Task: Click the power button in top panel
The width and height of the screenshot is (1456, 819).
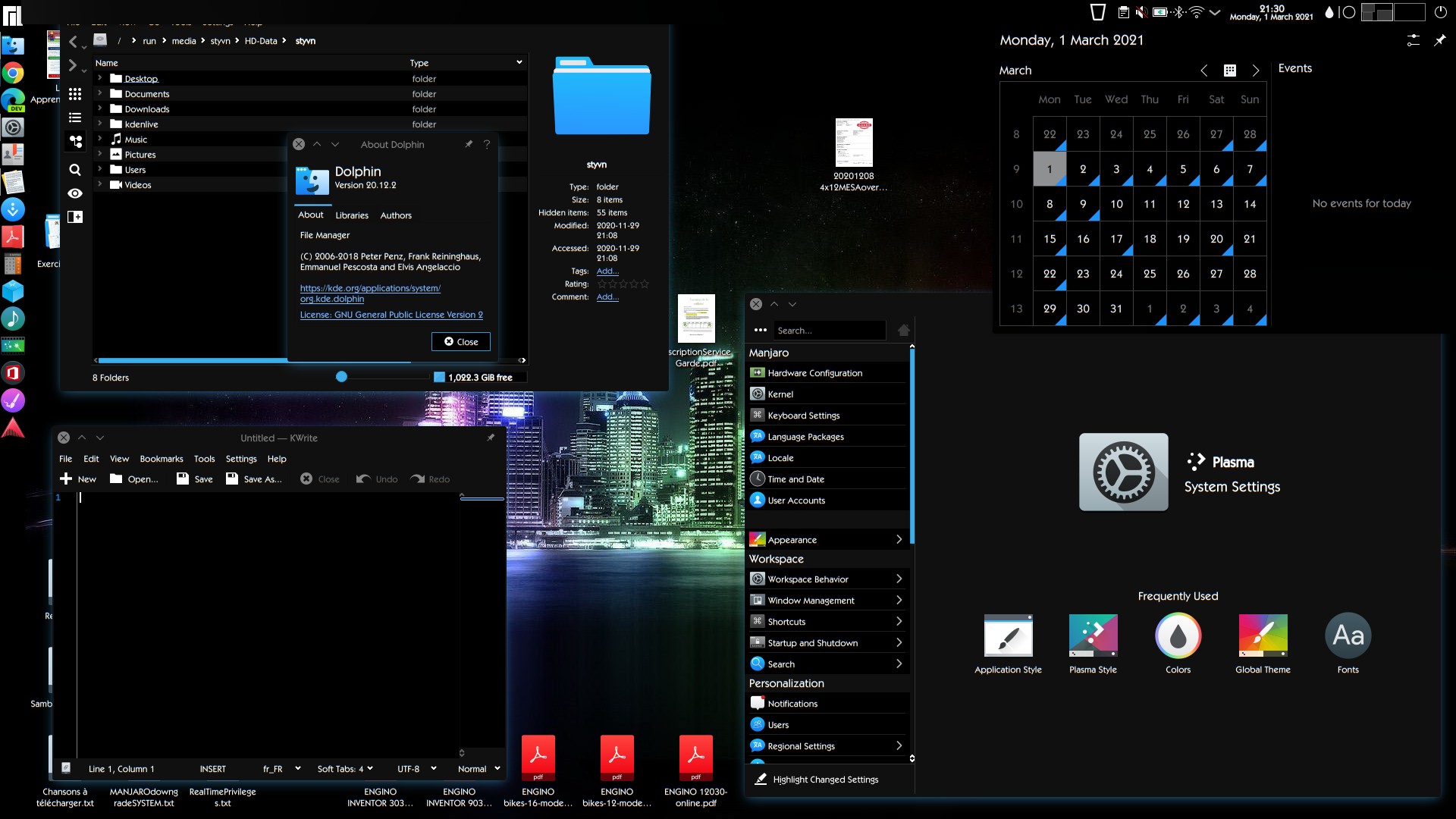Action: click(1440, 11)
